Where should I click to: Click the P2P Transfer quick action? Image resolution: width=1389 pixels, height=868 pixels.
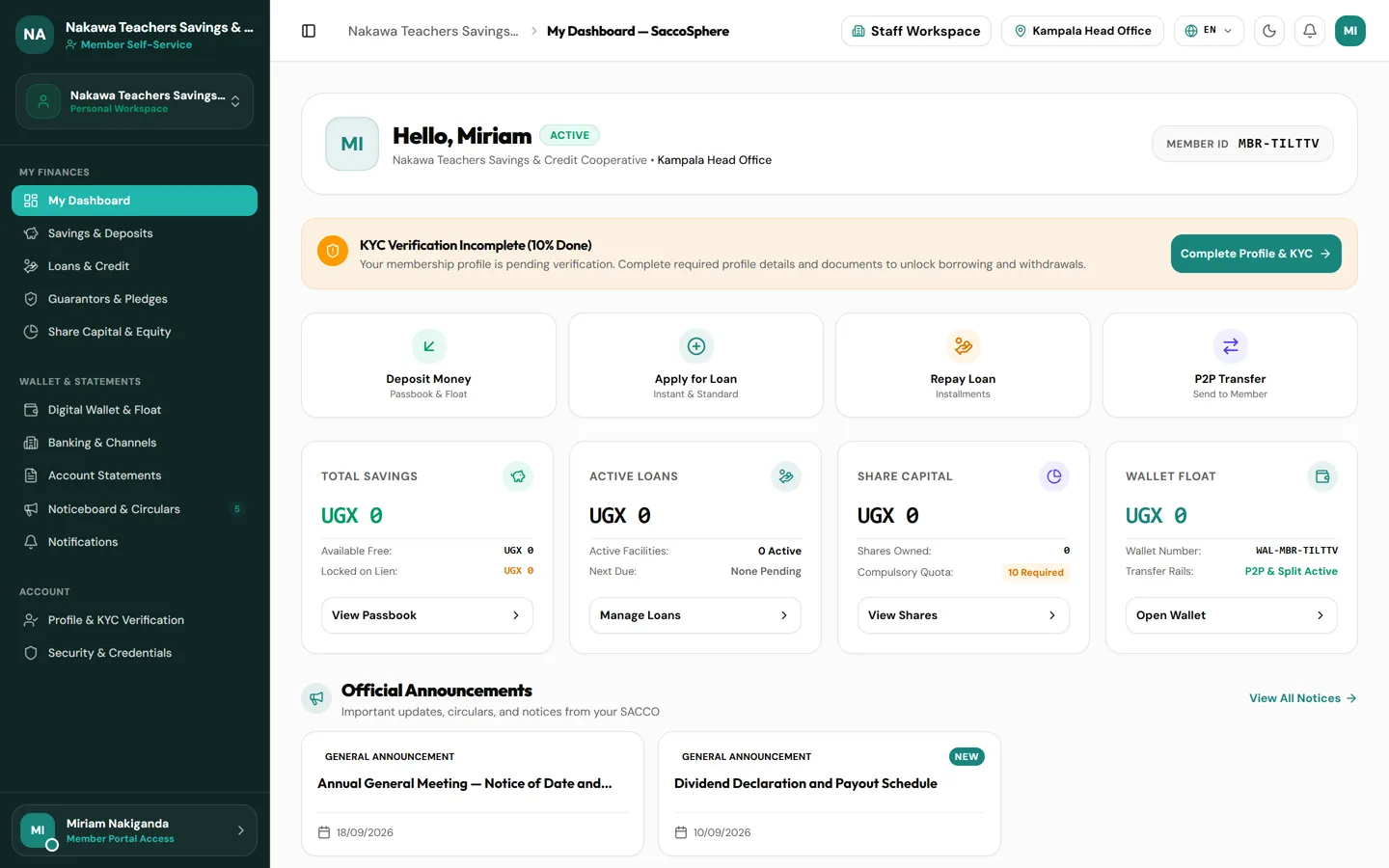pos(1230,365)
